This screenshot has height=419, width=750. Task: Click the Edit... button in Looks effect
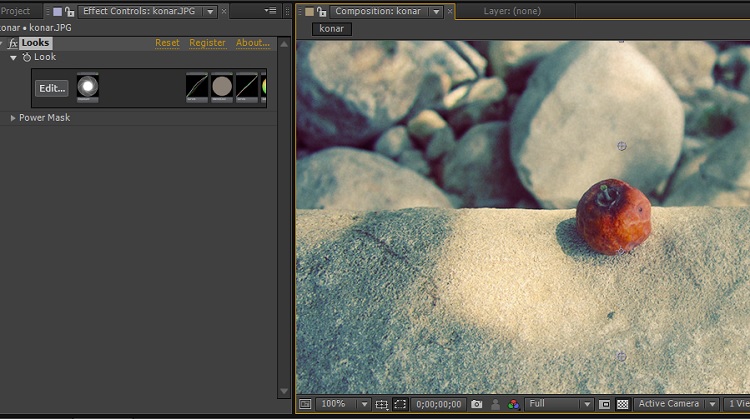pyautogui.click(x=52, y=88)
